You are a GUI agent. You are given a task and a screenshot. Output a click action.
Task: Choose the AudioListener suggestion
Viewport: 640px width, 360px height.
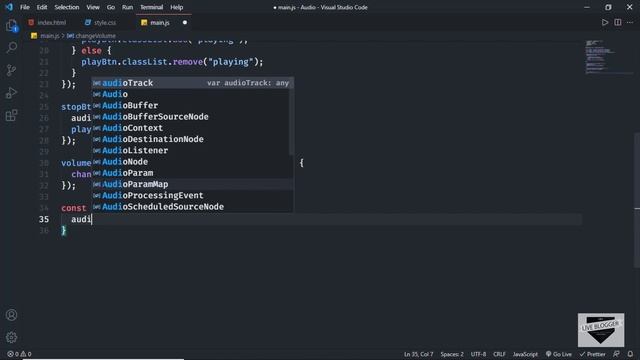[x=192, y=150]
